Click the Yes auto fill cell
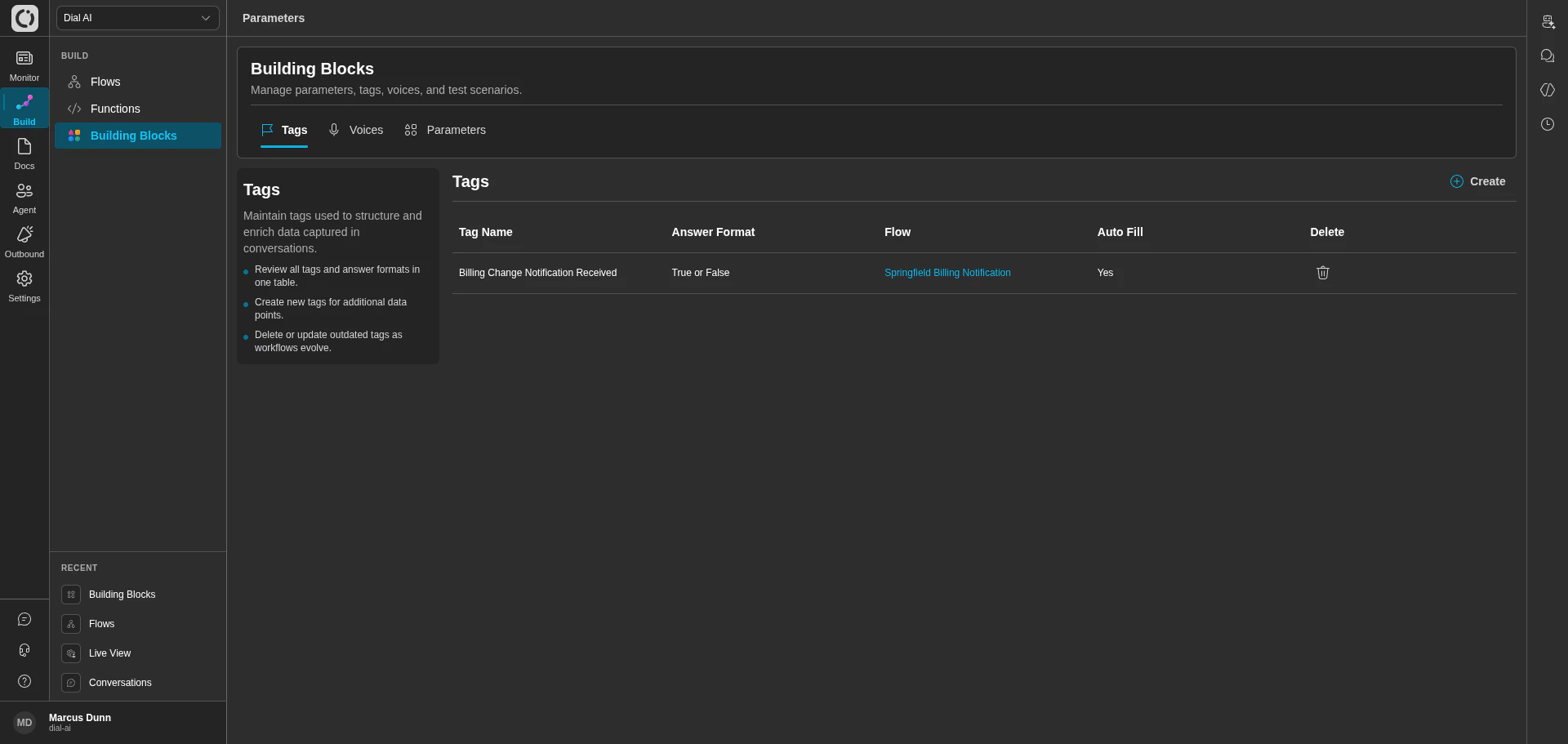This screenshot has height=744, width=1568. pyautogui.click(x=1105, y=273)
